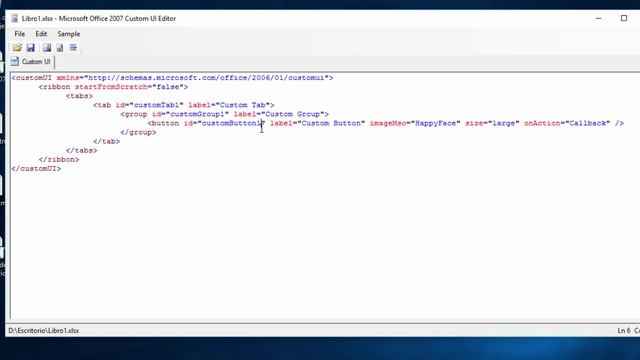
Task: Click the startFromScratch attribute name
Action: pyautogui.click(x=111, y=87)
